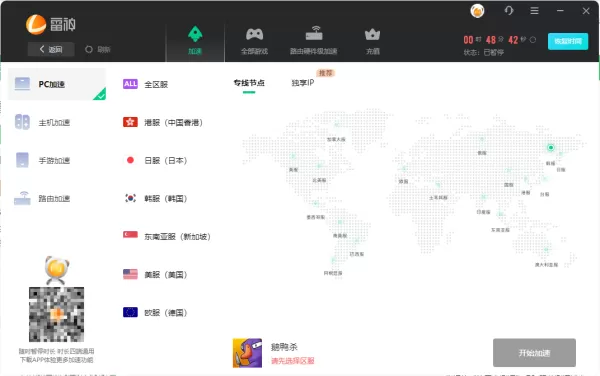
Task: Open the 充值 crown tab
Action: point(372,41)
